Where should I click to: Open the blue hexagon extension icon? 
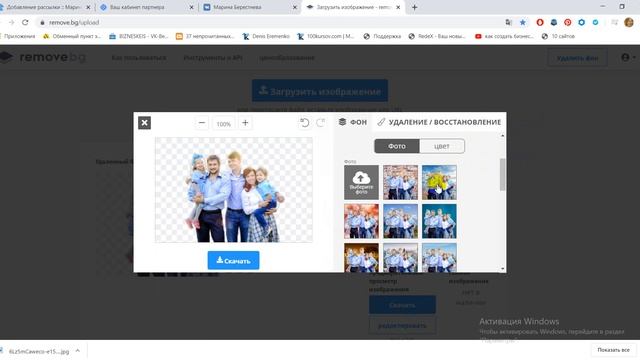[582, 22]
